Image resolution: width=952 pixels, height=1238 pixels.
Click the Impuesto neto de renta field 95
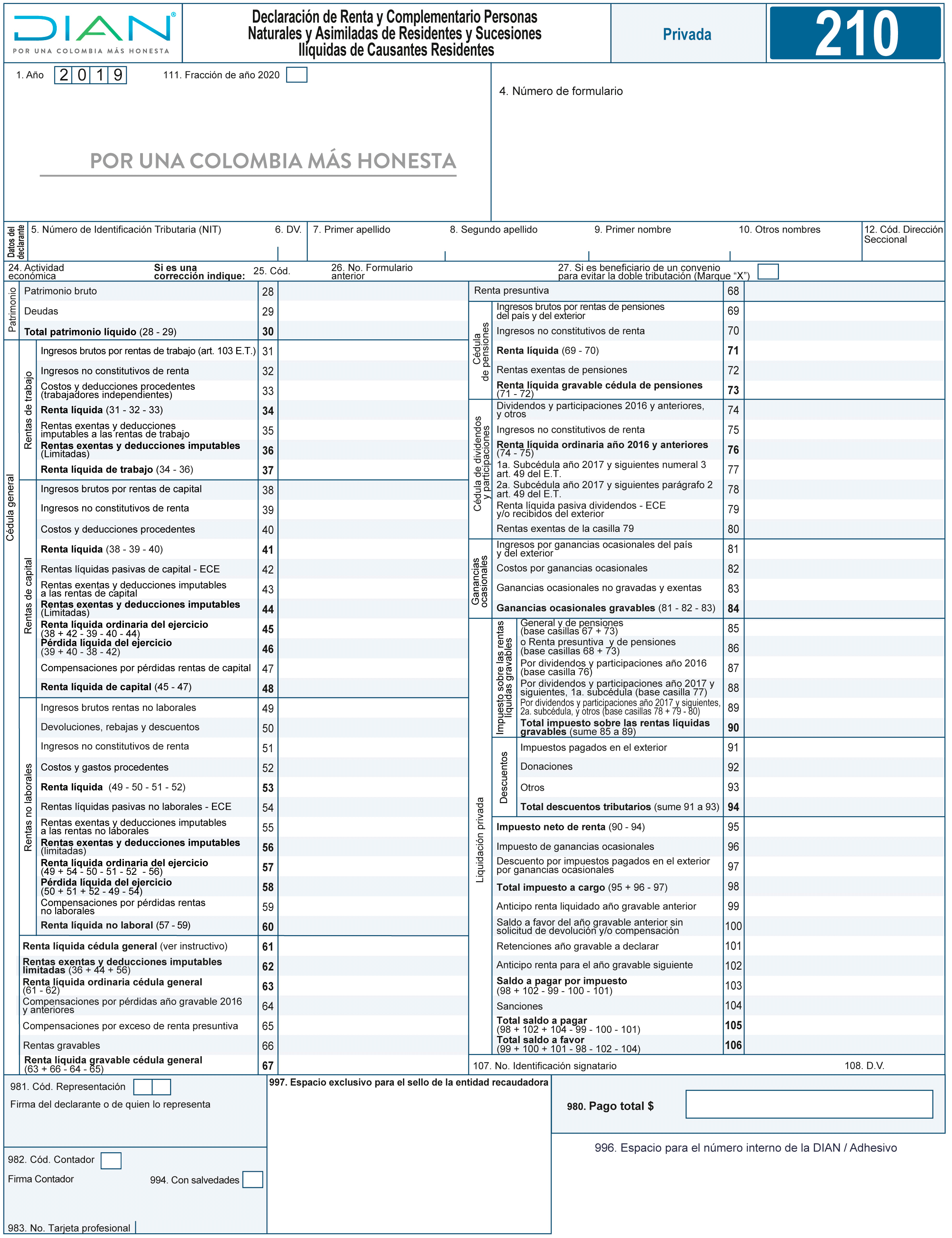844,827
